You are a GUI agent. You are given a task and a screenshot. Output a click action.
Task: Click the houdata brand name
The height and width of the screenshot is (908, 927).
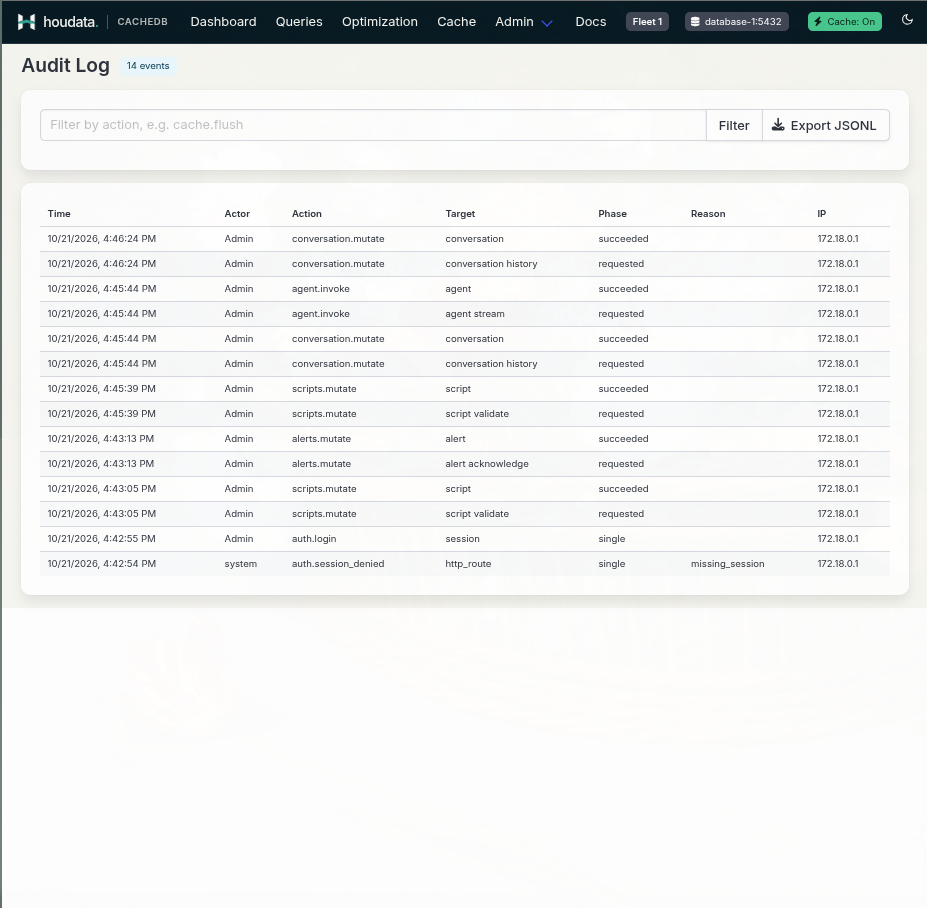[70, 22]
